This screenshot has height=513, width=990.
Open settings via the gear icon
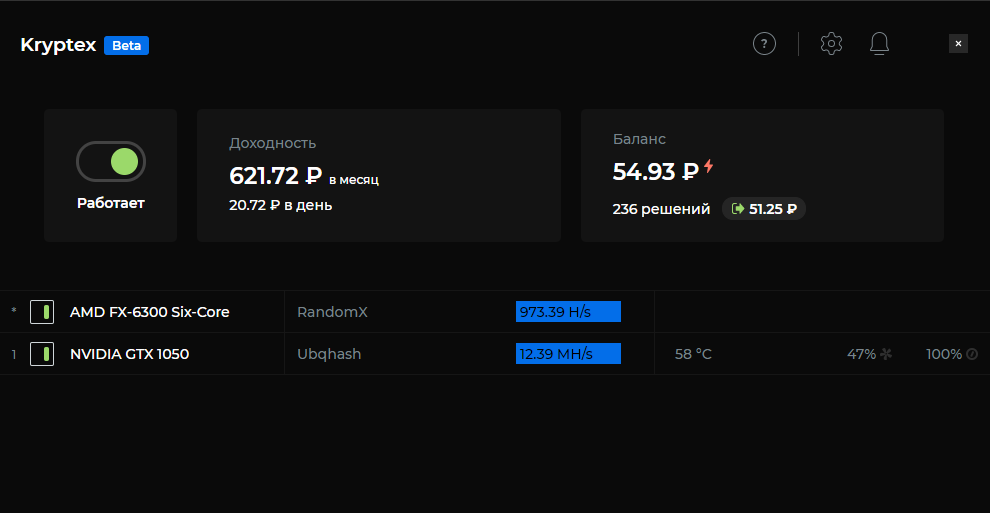coord(831,44)
